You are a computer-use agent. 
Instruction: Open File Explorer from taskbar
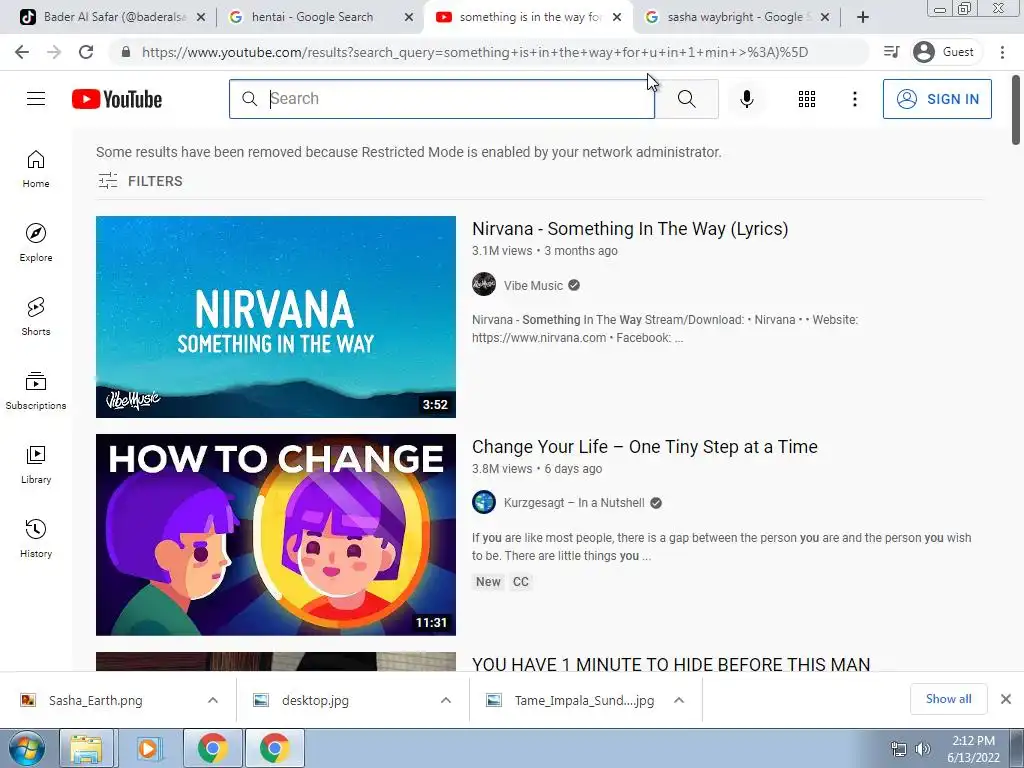coord(86,748)
